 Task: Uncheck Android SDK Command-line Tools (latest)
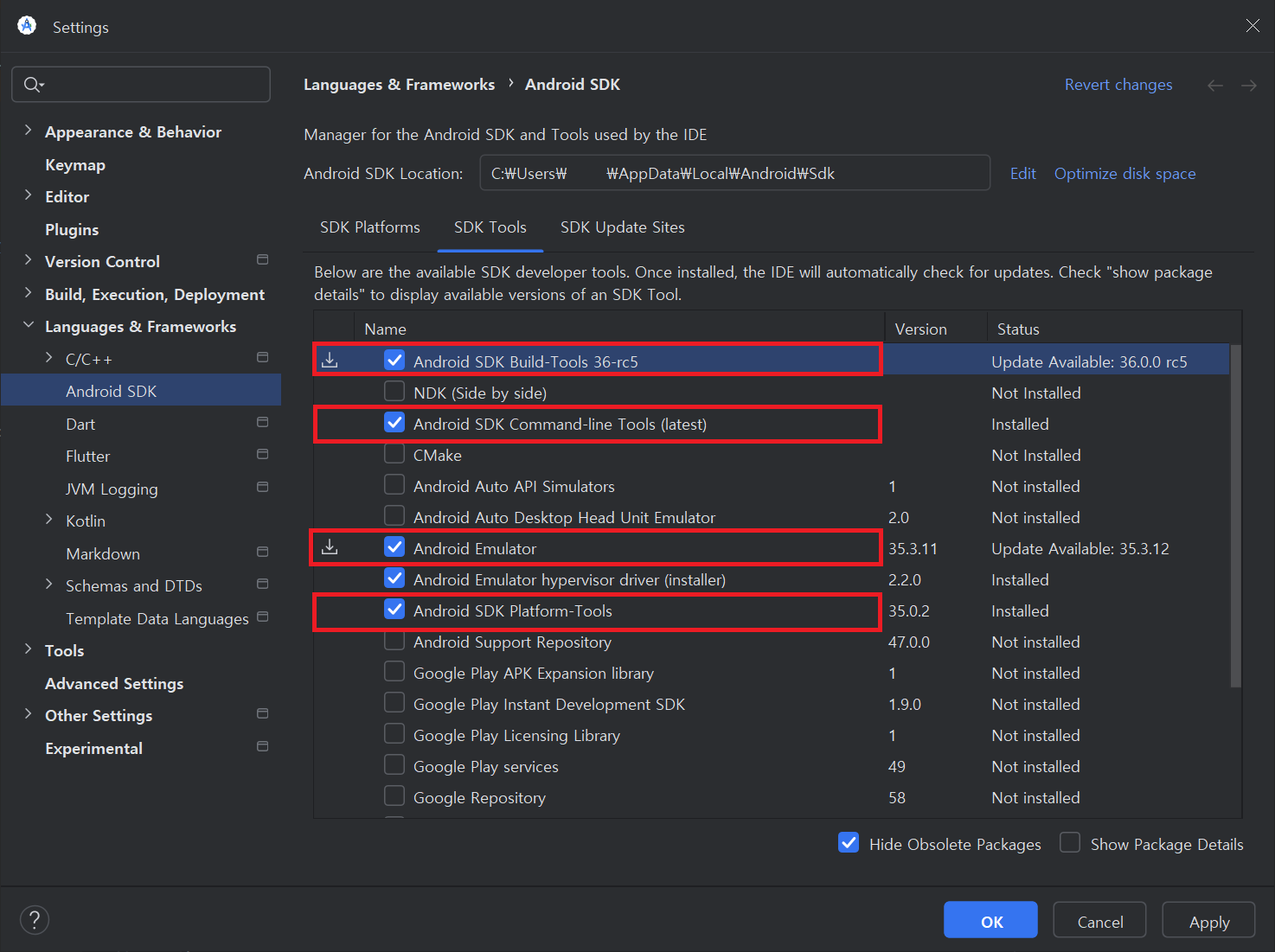click(394, 422)
